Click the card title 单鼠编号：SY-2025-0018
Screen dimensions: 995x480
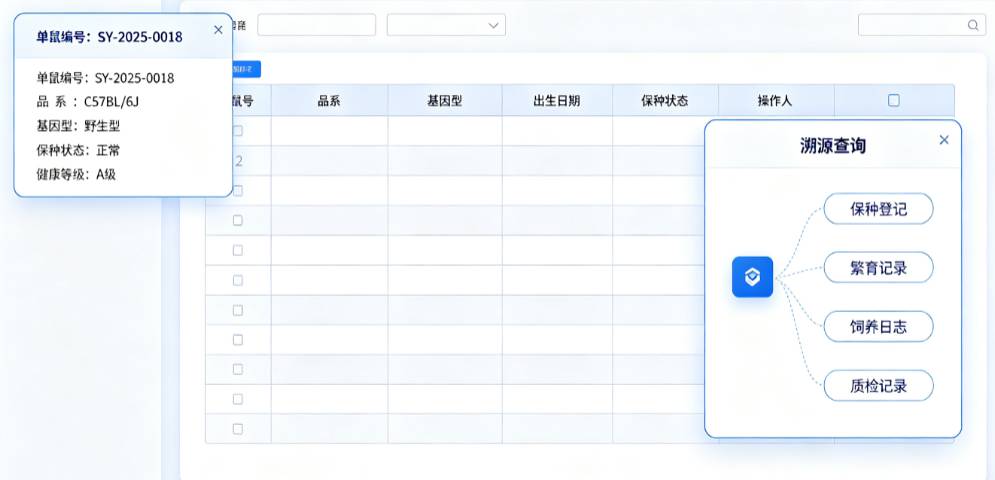pyautogui.click(x=109, y=37)
